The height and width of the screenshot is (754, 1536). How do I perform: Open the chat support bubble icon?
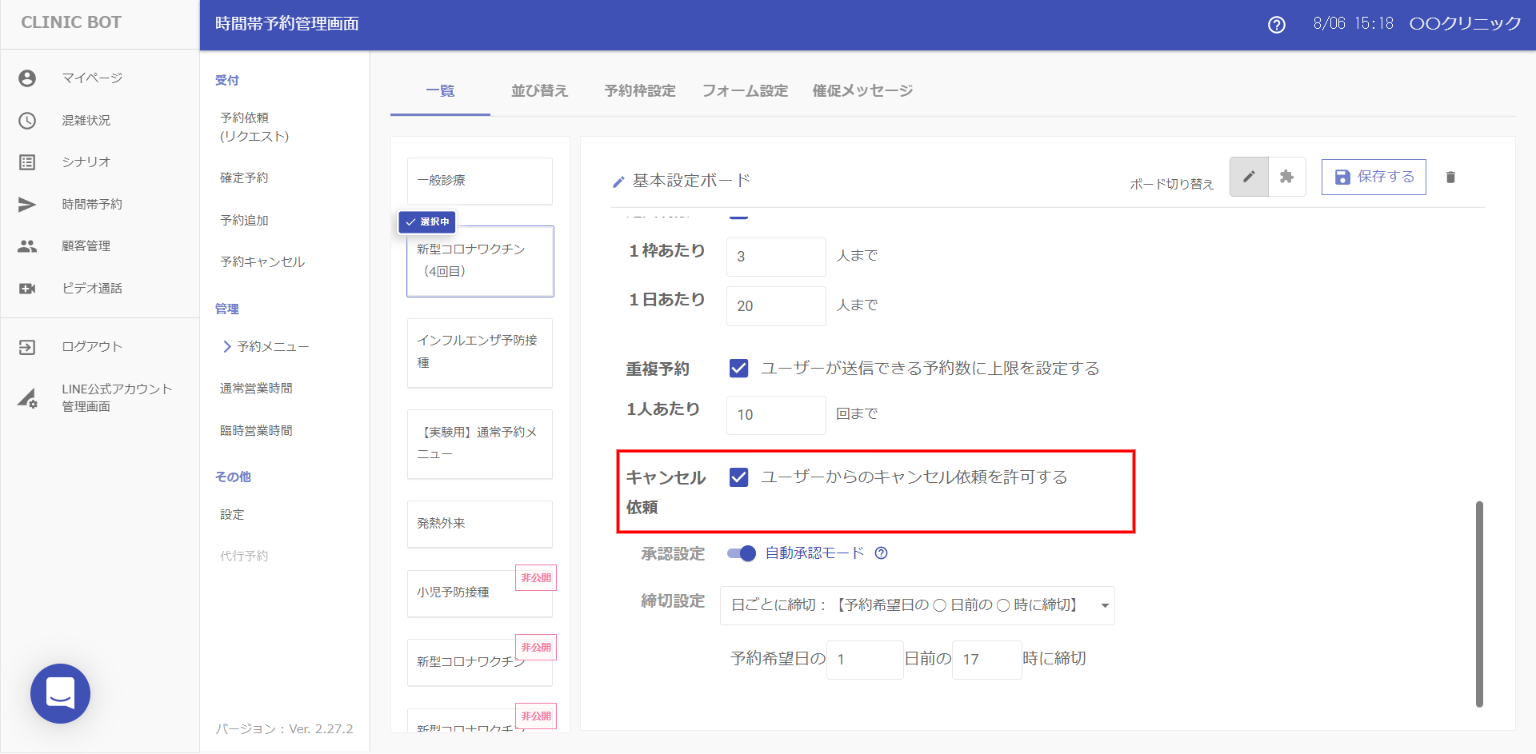tap(60, 693)
